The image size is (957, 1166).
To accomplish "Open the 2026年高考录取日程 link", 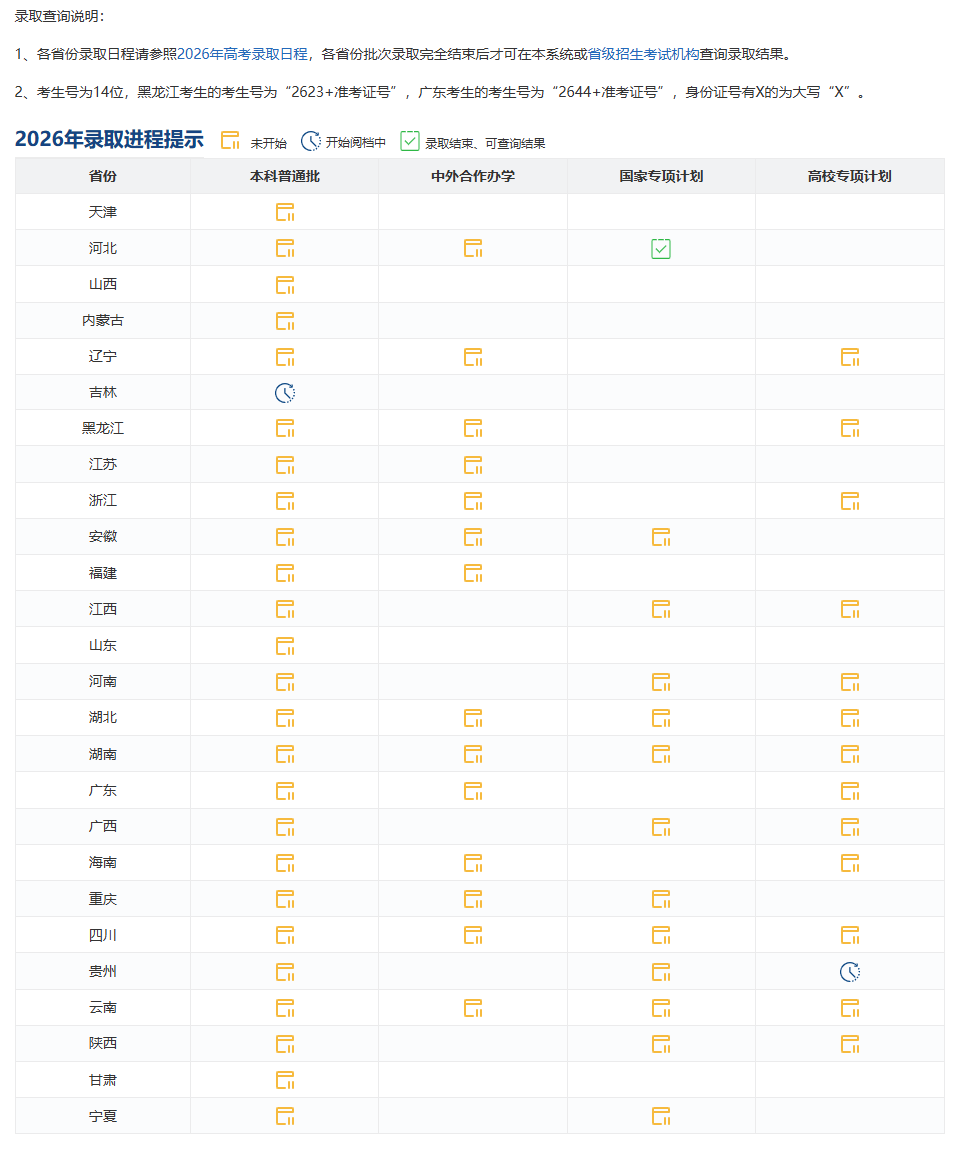I will coord(242,54).
